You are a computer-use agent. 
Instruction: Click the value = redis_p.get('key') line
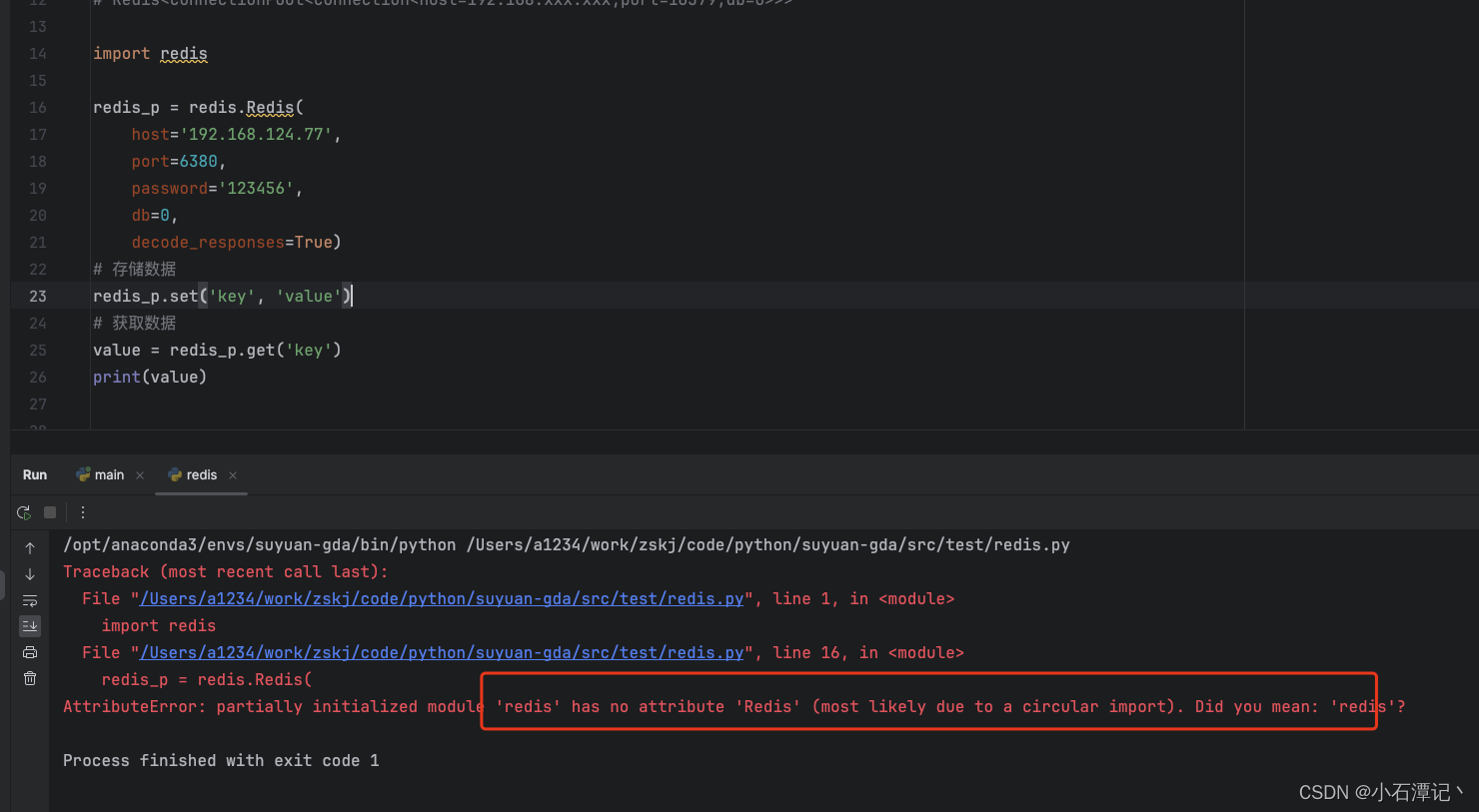[217, 351]
